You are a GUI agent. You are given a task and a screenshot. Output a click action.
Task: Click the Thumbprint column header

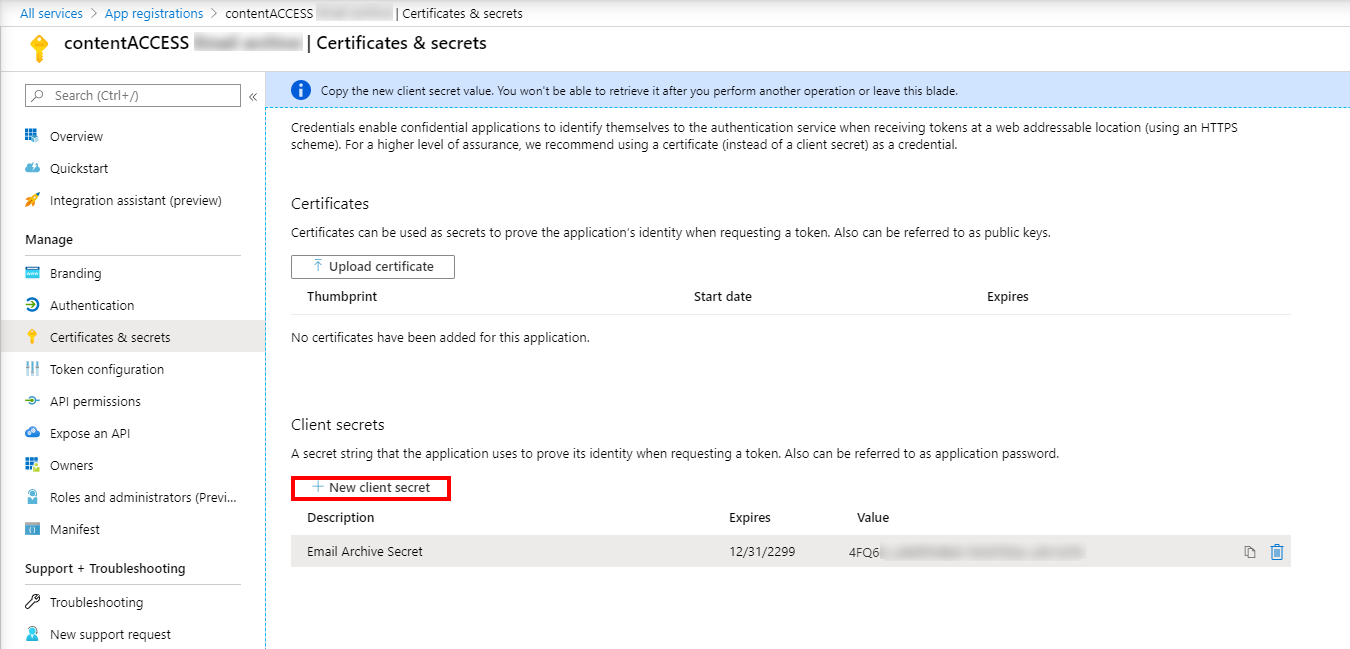tap(342, 297)
